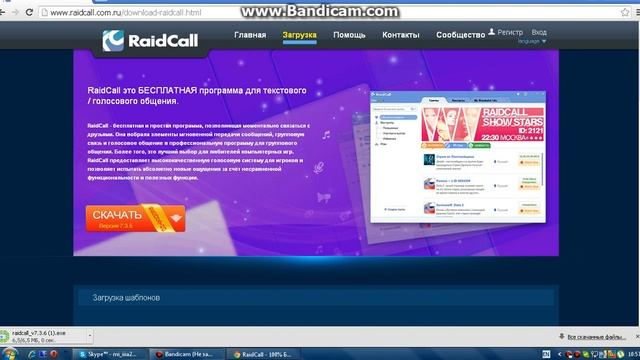Click the download file icon in downloads bar
Viewport: 640px width, 360px height.
pyautogui.click(x=4, y=336)
